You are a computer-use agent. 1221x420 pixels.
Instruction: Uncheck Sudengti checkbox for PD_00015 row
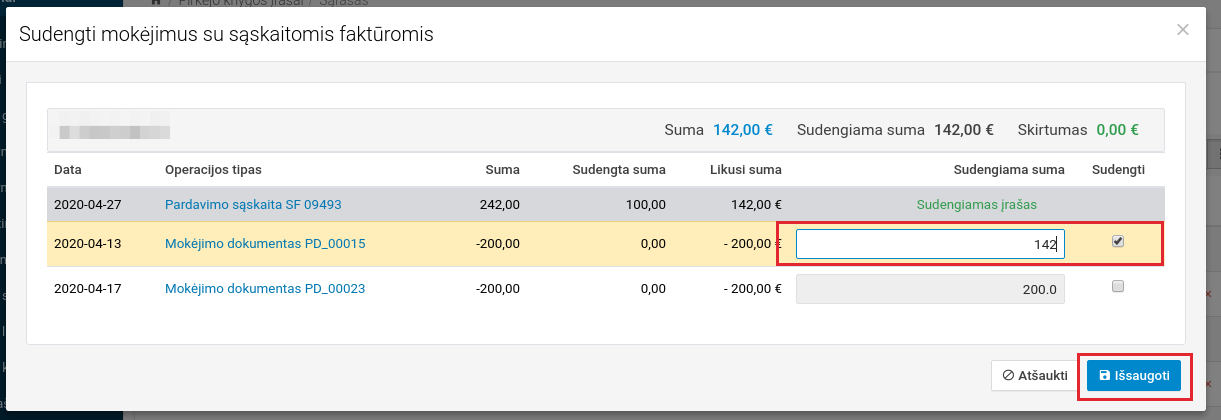pyautogui.click(x=1118, y=241)
